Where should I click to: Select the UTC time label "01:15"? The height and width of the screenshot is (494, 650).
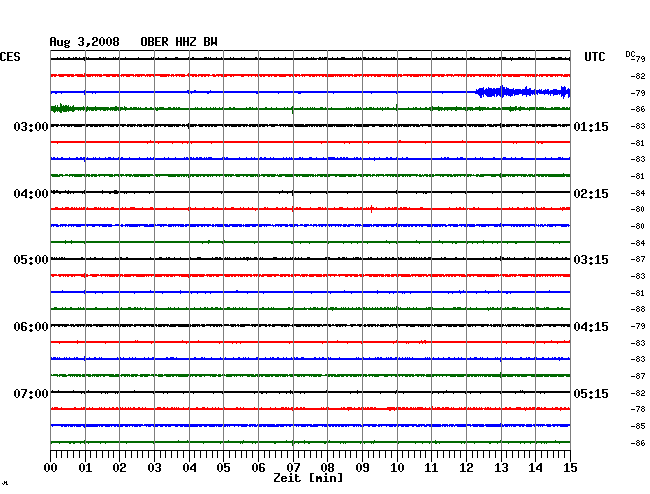(591, 127)
